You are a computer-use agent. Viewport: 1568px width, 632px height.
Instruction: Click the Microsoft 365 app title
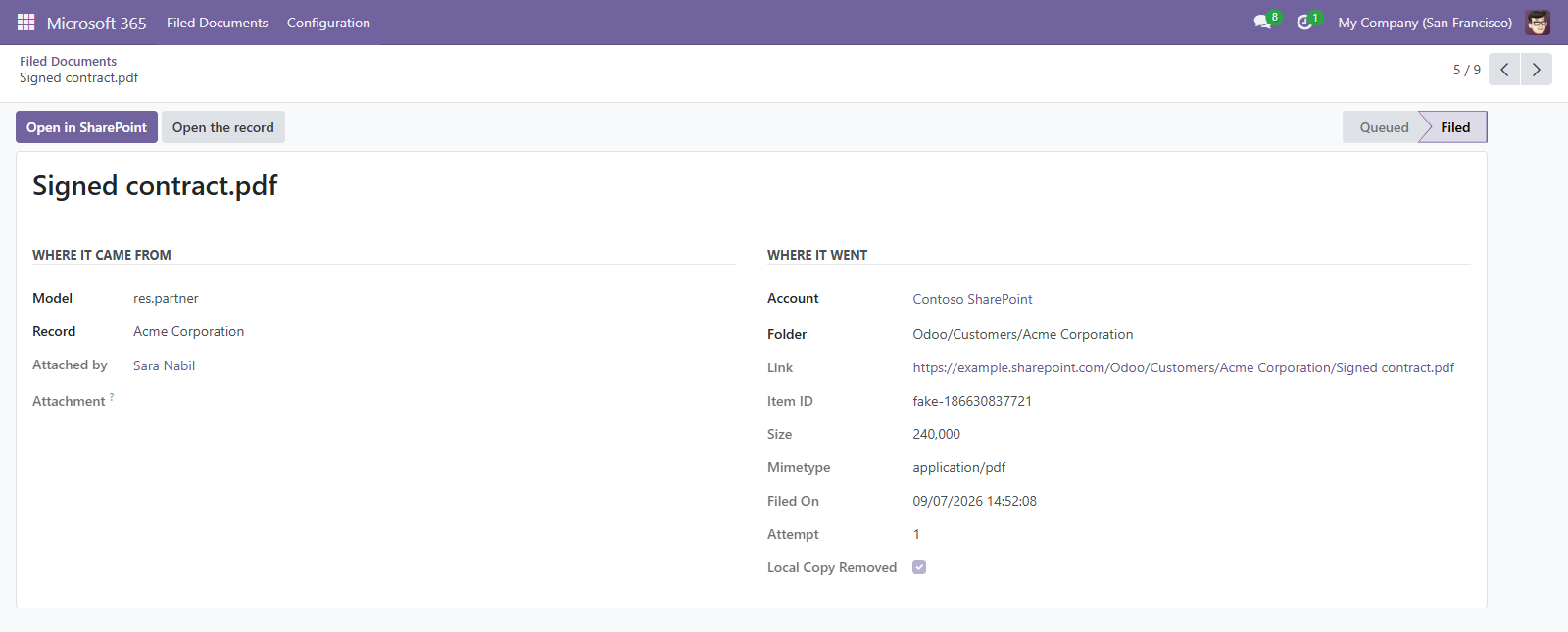96,23
